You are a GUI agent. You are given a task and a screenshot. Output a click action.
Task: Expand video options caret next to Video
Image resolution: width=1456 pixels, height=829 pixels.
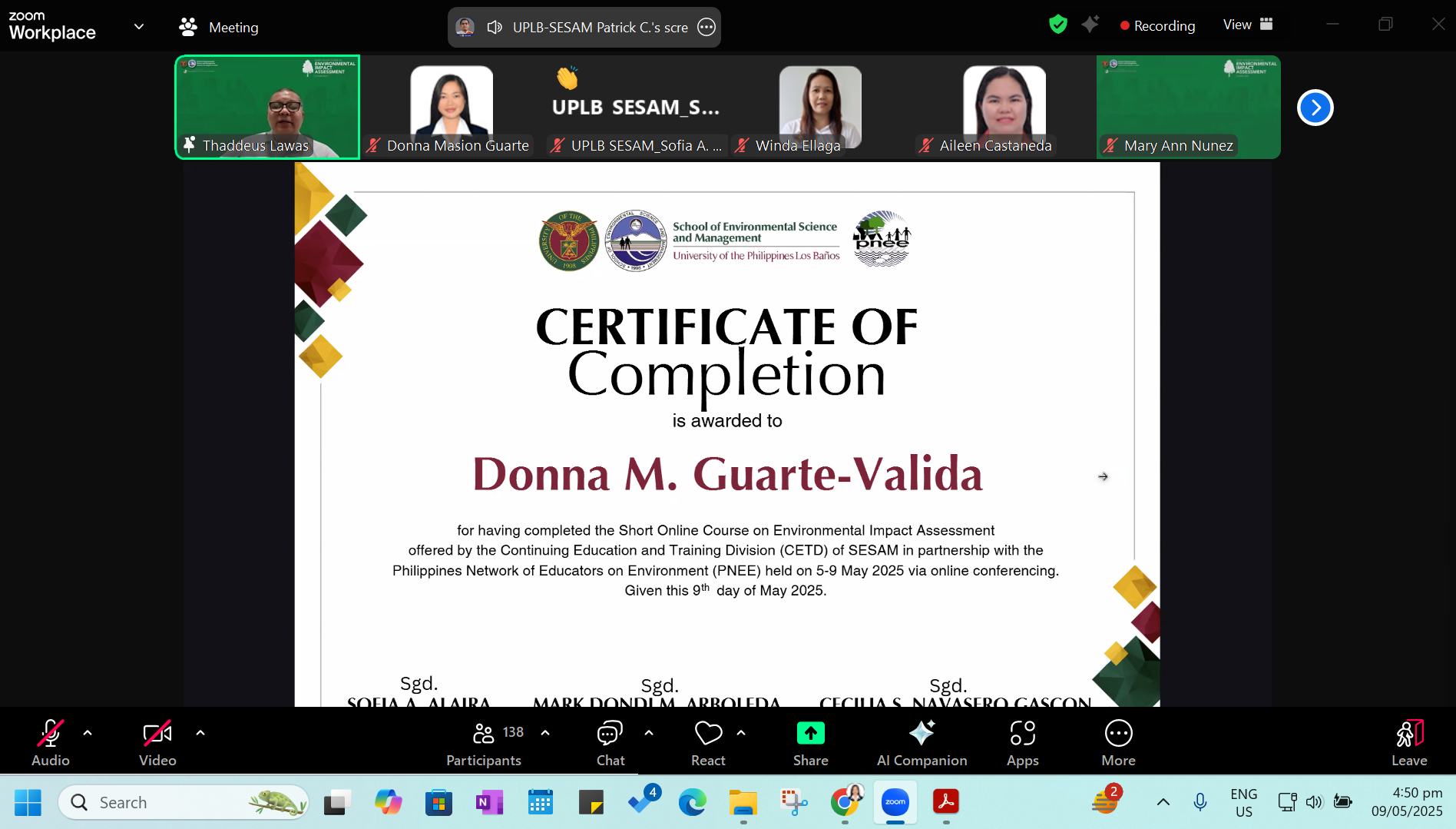click(x=200, y=733)
